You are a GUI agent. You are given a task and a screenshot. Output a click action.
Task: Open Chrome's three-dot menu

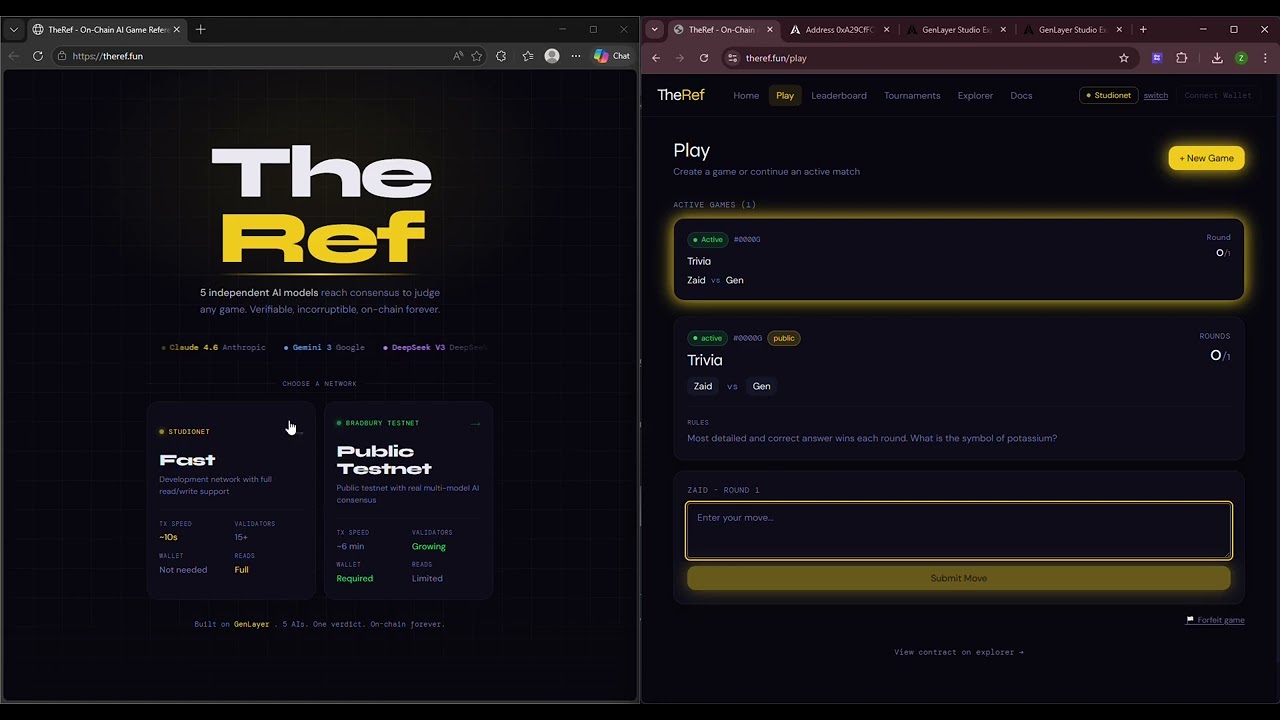[1265, 58]
